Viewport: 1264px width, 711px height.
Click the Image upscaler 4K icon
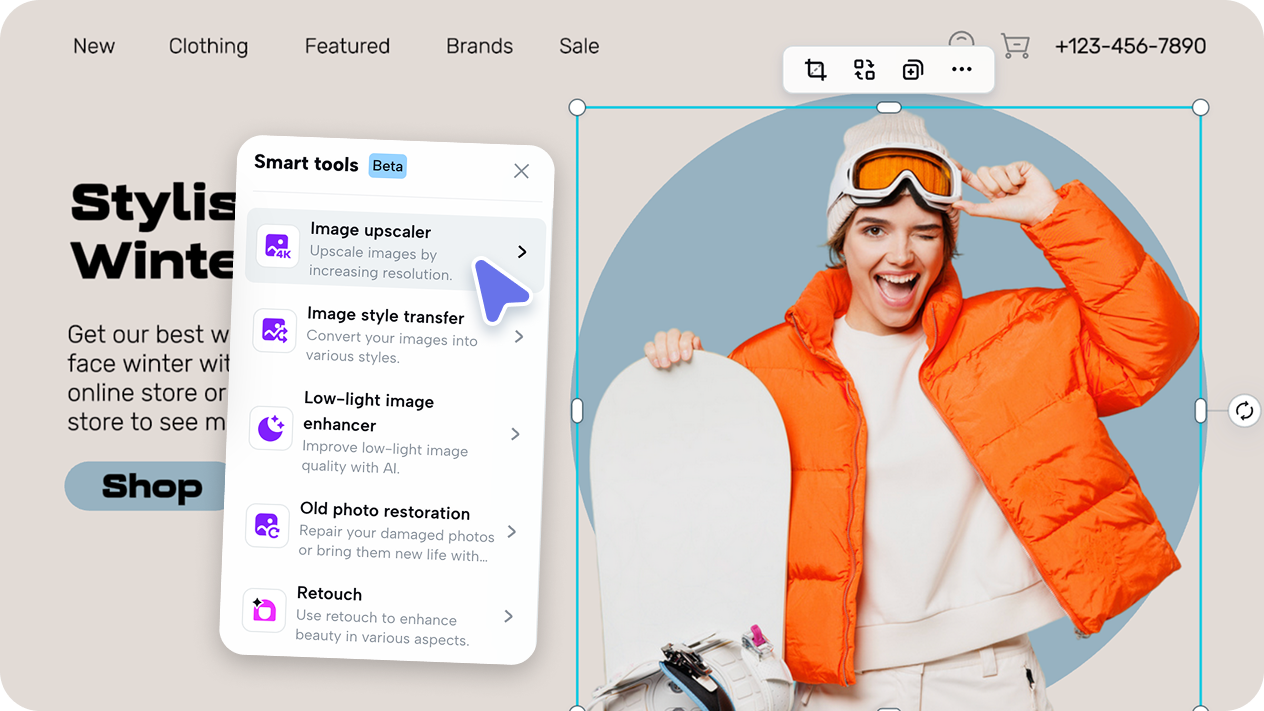pyautogui.click(x=277, y=247)
